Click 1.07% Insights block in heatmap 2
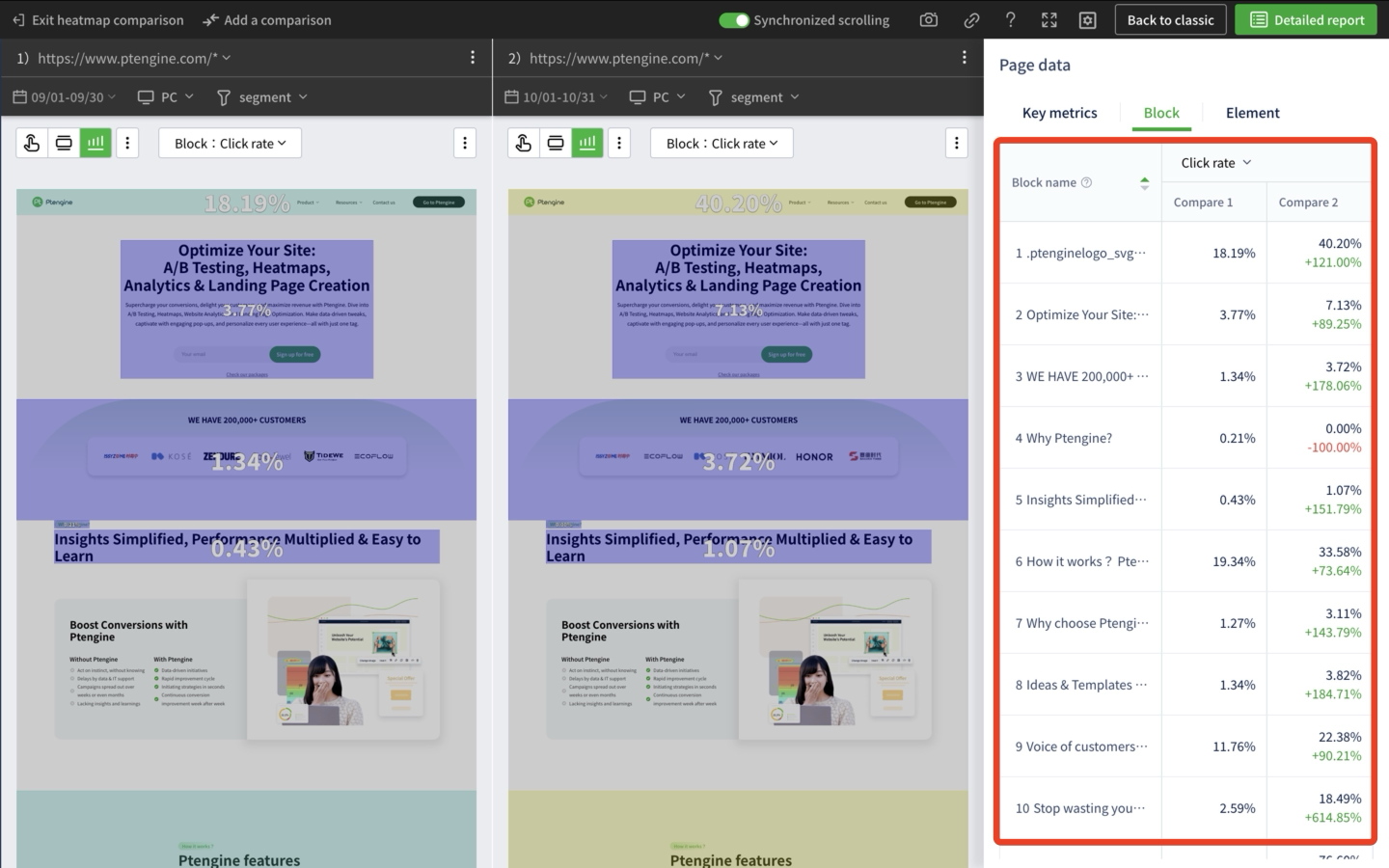 point(739,547)
